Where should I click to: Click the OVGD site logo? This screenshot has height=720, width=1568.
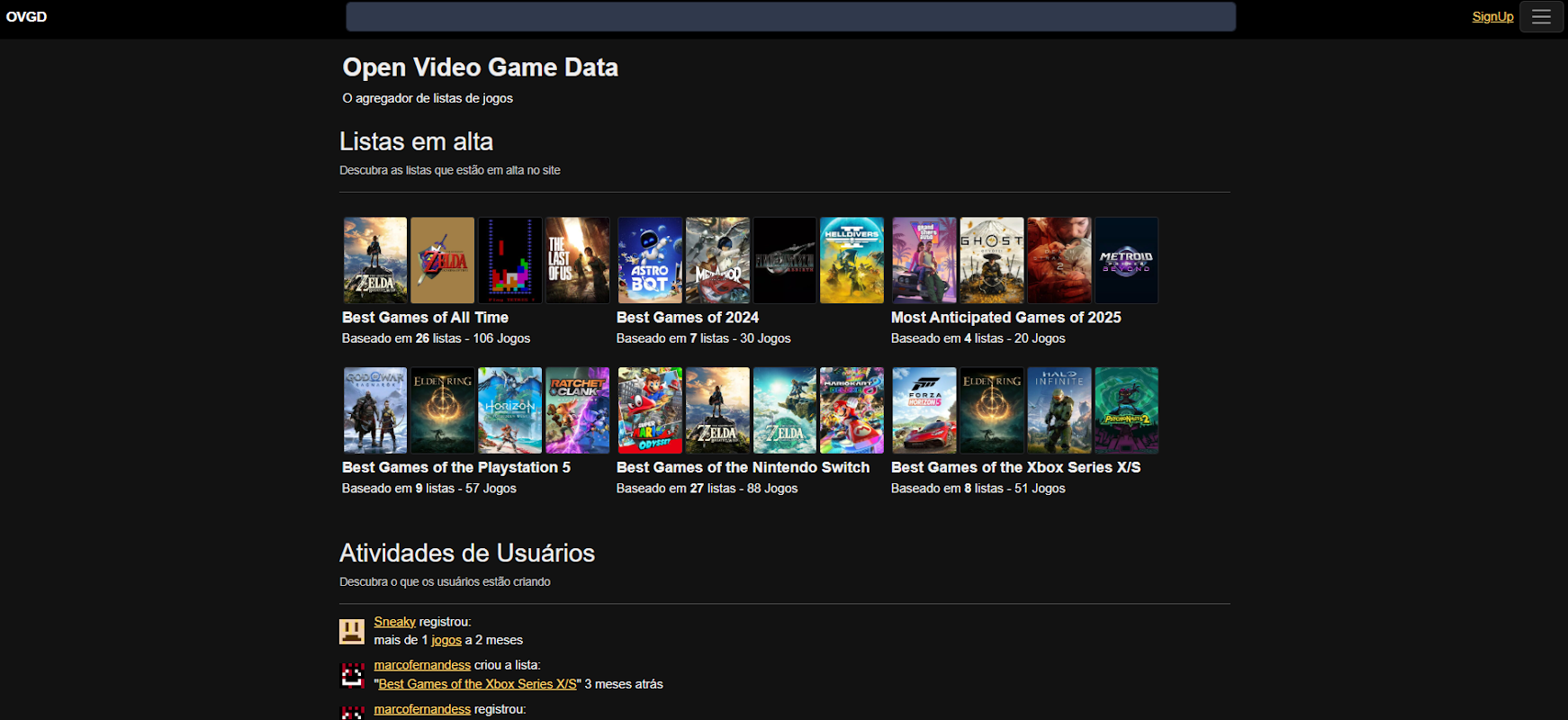coord(26,17)
